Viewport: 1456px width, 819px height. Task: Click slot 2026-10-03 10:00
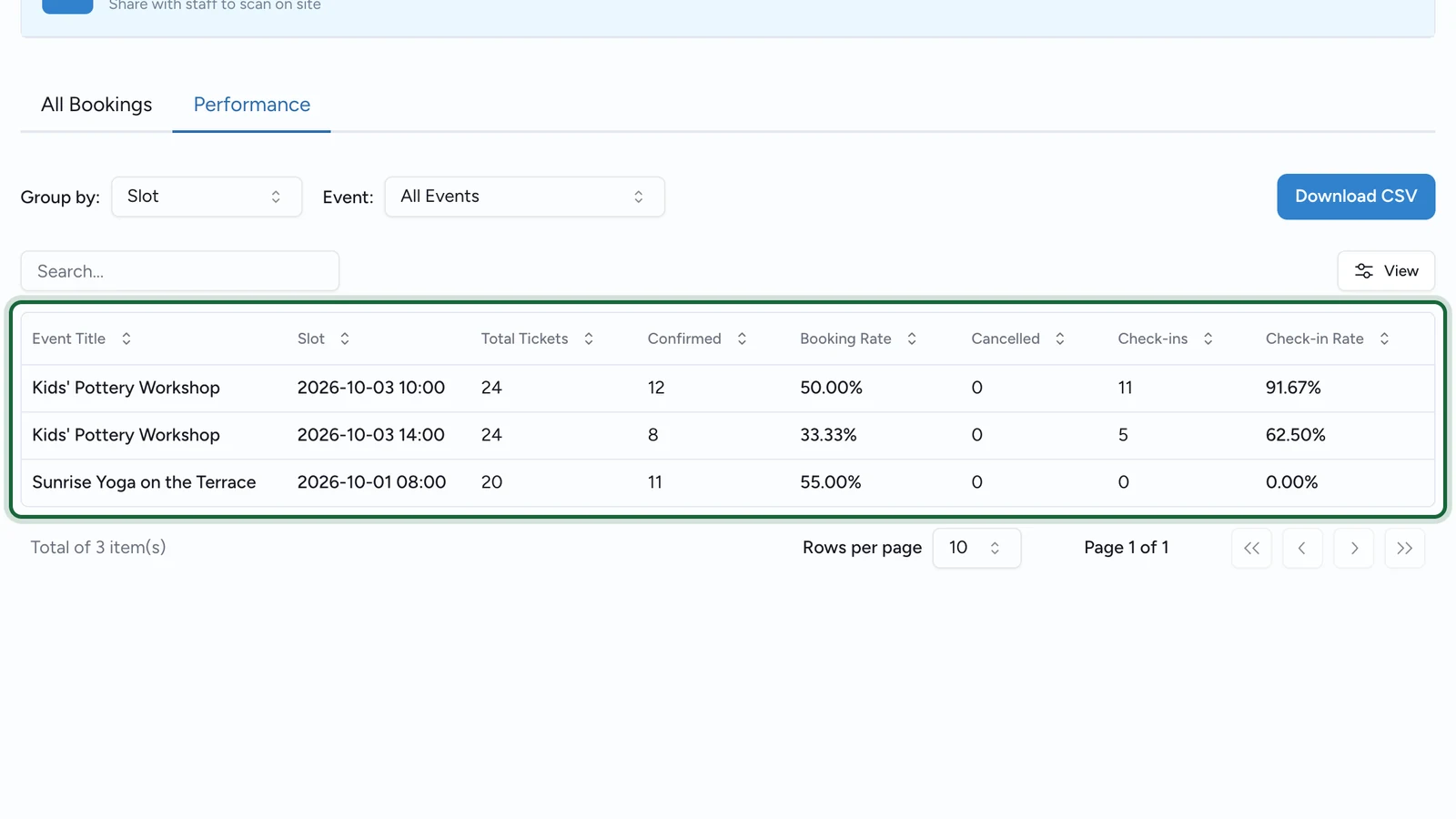coord(371,388)
